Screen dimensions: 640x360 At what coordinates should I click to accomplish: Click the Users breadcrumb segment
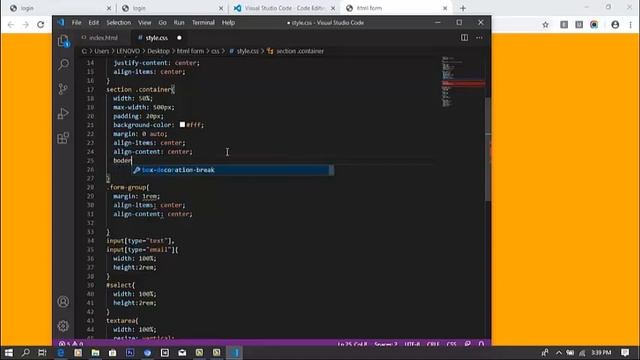102,51
